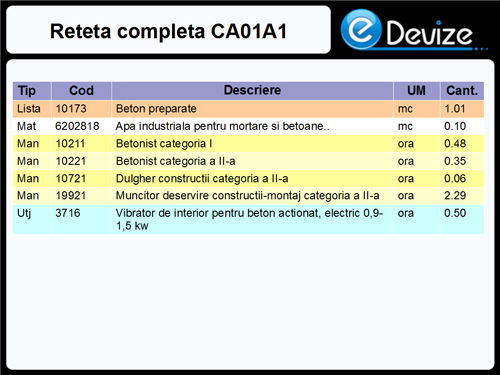Click 'Dulgher constructii categoria a II-a'
The image size is (500, 375).
coord(202,179)
